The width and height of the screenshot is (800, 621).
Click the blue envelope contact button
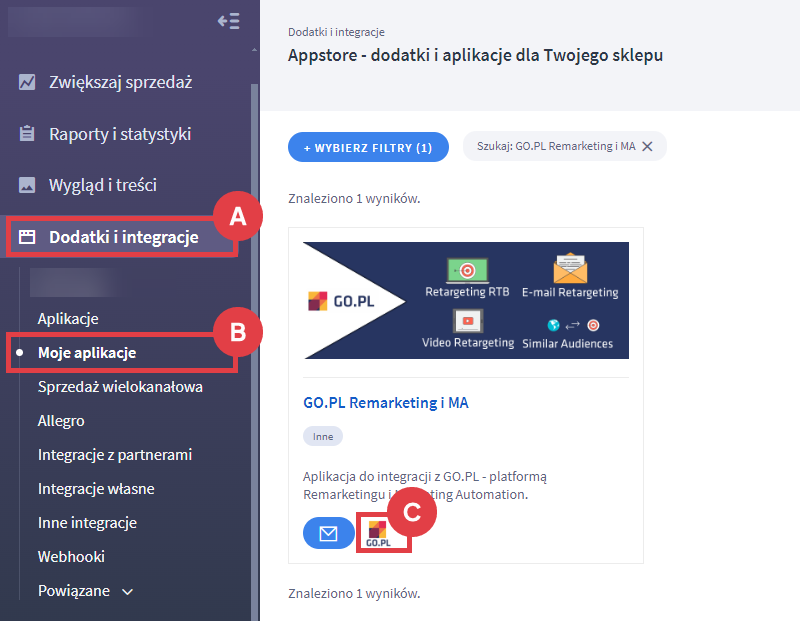point(328,533)
